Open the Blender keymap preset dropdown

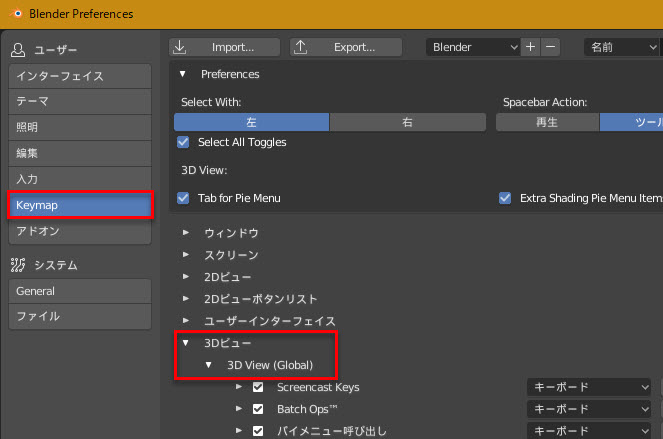coord(473,47)
